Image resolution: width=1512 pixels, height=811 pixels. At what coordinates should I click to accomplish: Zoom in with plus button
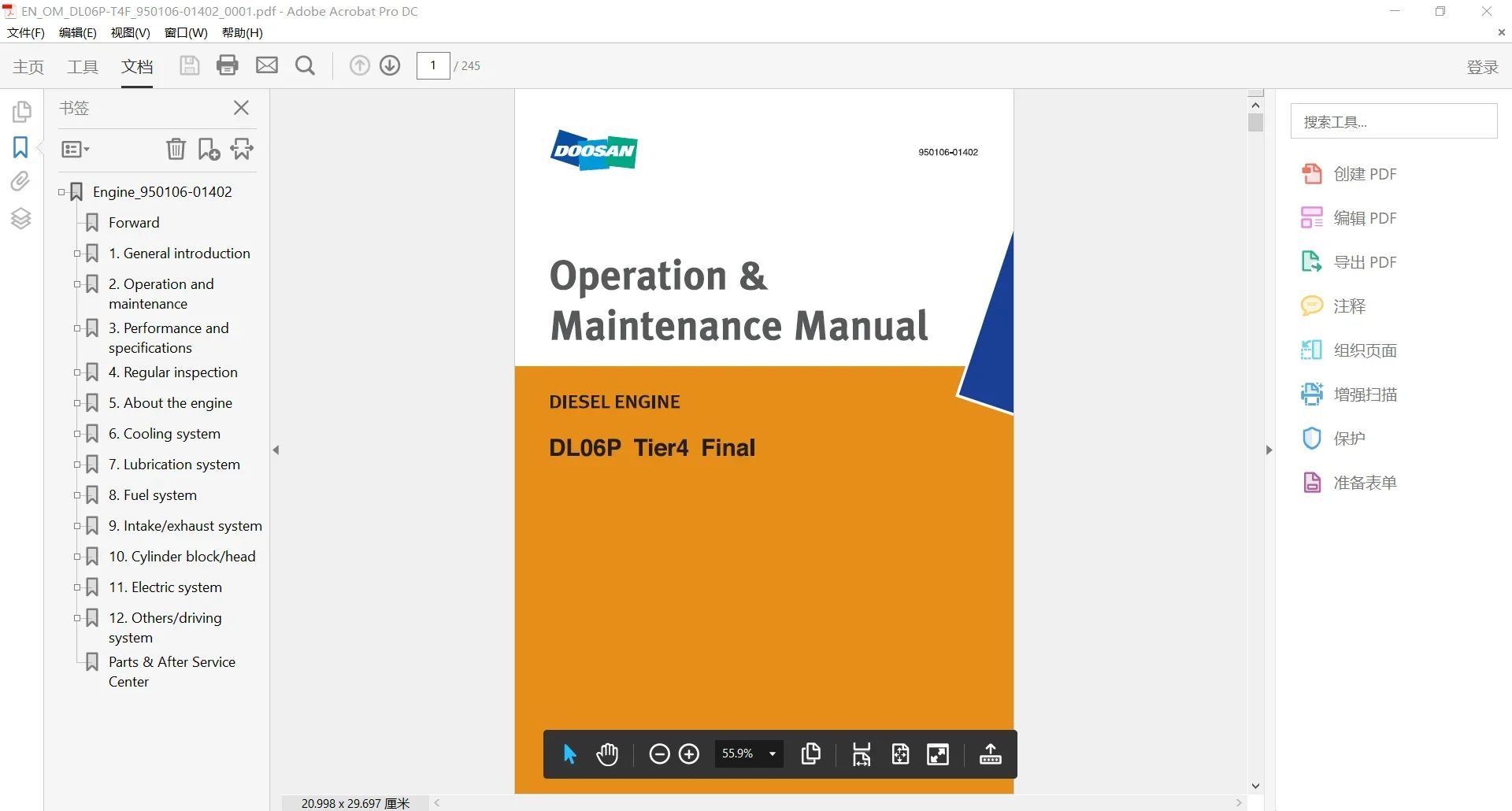689,754
